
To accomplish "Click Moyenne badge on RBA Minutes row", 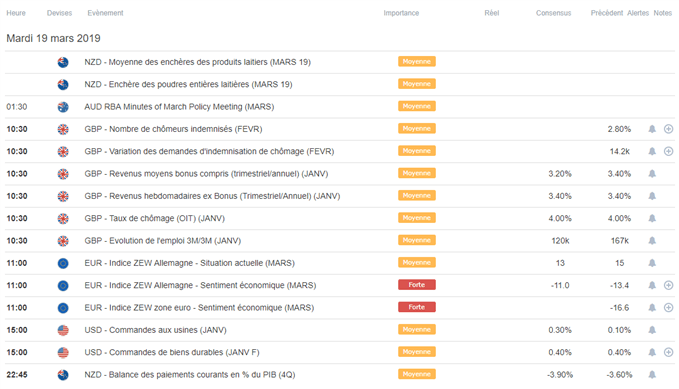I will tap(417, 106).
